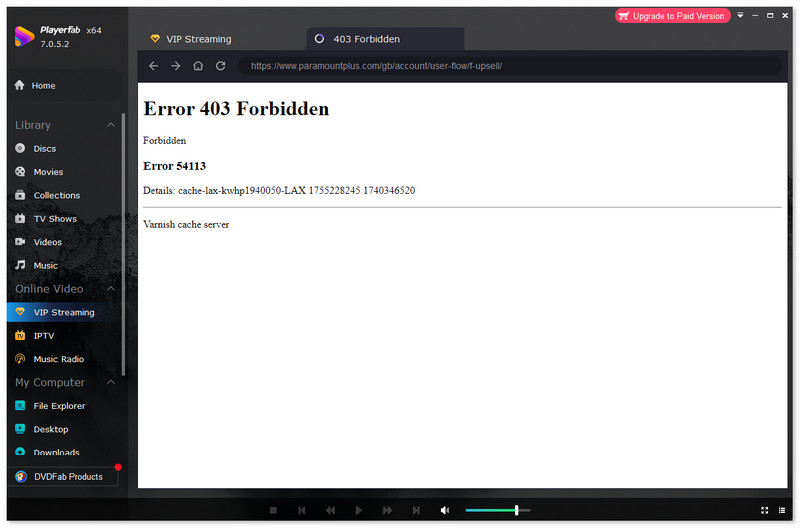Click the Varnish cache server text
Image resolution: width=800 pixels, height=528 pixels.
[186, 224]
